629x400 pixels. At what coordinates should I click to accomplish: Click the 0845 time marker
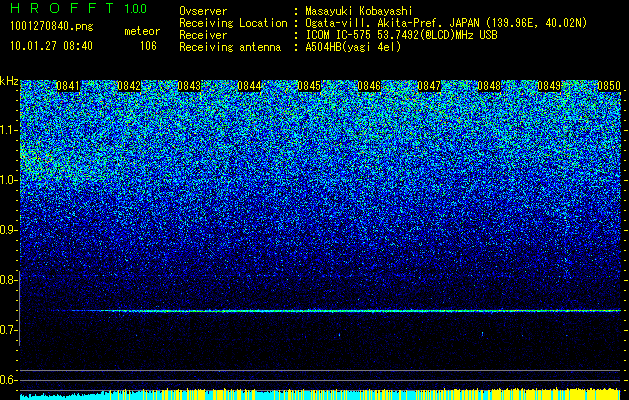[x=309, y=86]
